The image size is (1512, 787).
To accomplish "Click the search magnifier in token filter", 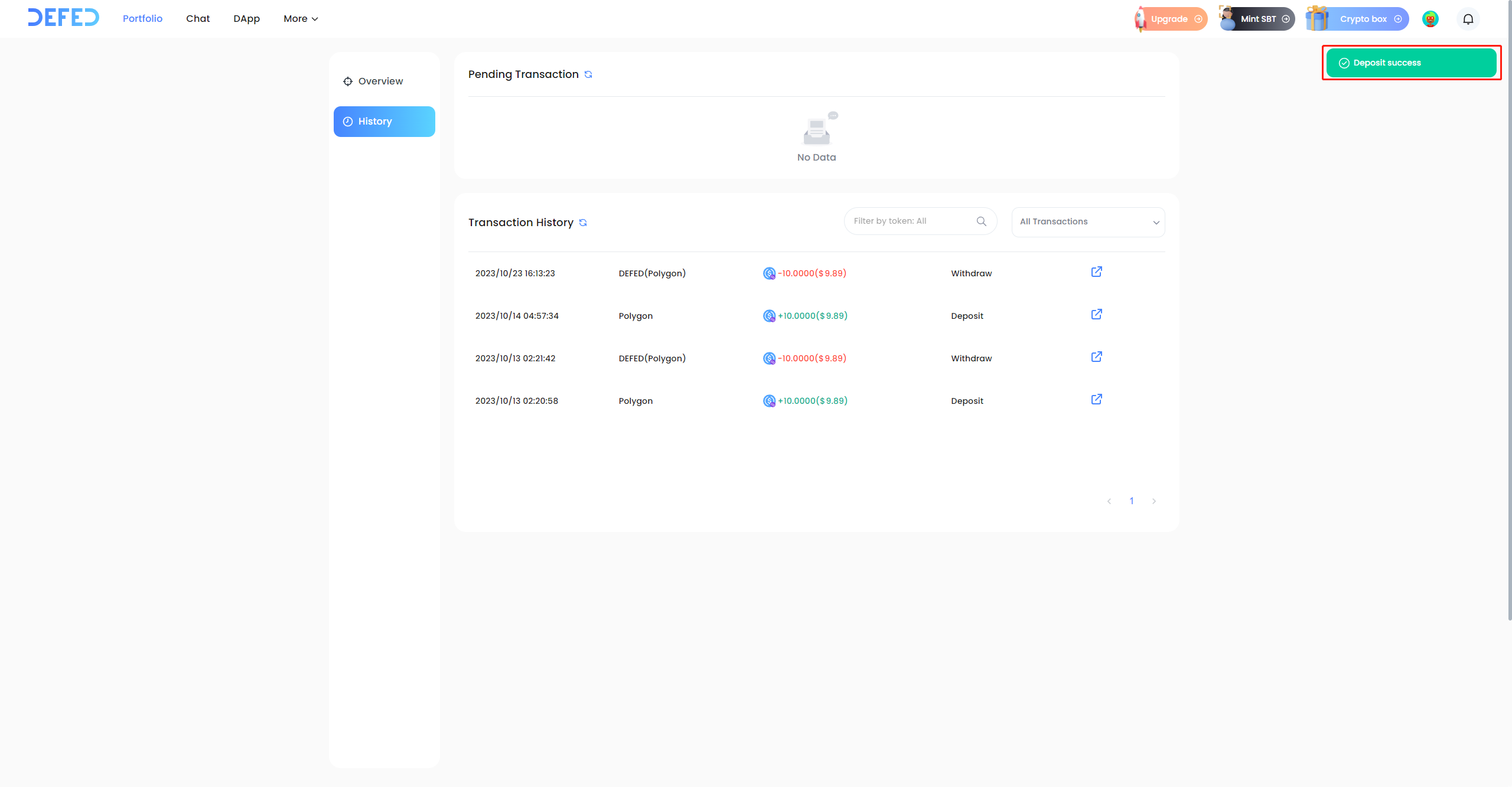I will 982,221.
